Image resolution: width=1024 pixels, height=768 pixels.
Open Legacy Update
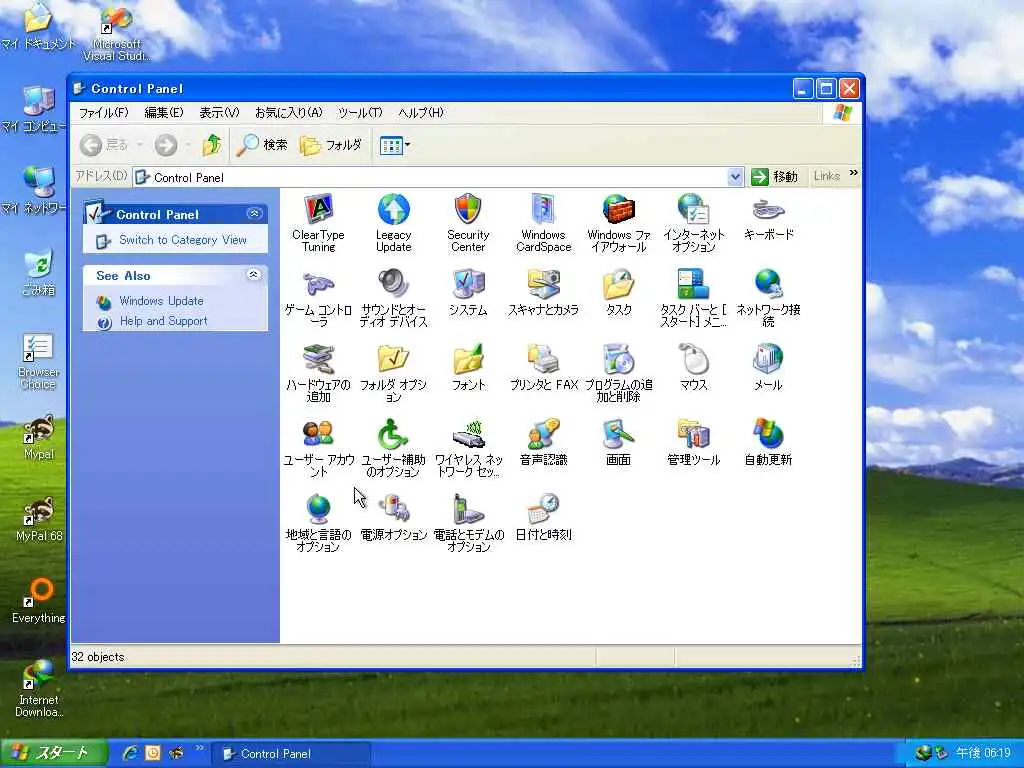click(x=393, y=223)
